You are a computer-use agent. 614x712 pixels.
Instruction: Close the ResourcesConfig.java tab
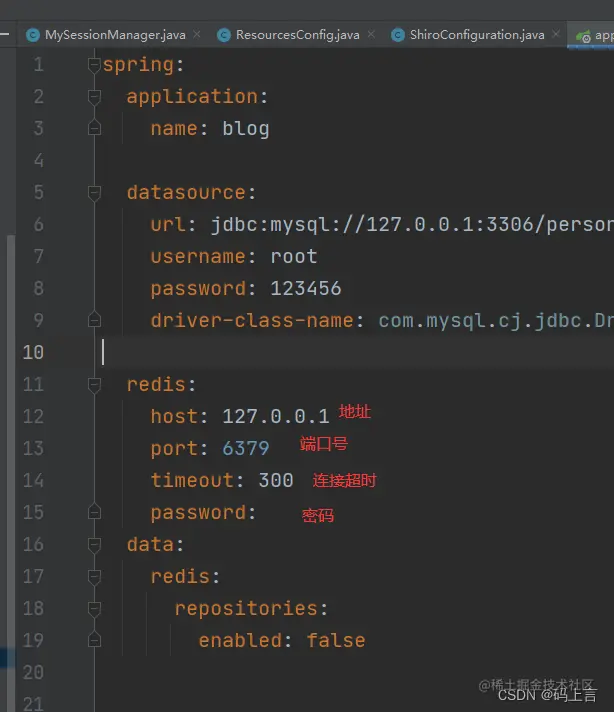[371, 35]
